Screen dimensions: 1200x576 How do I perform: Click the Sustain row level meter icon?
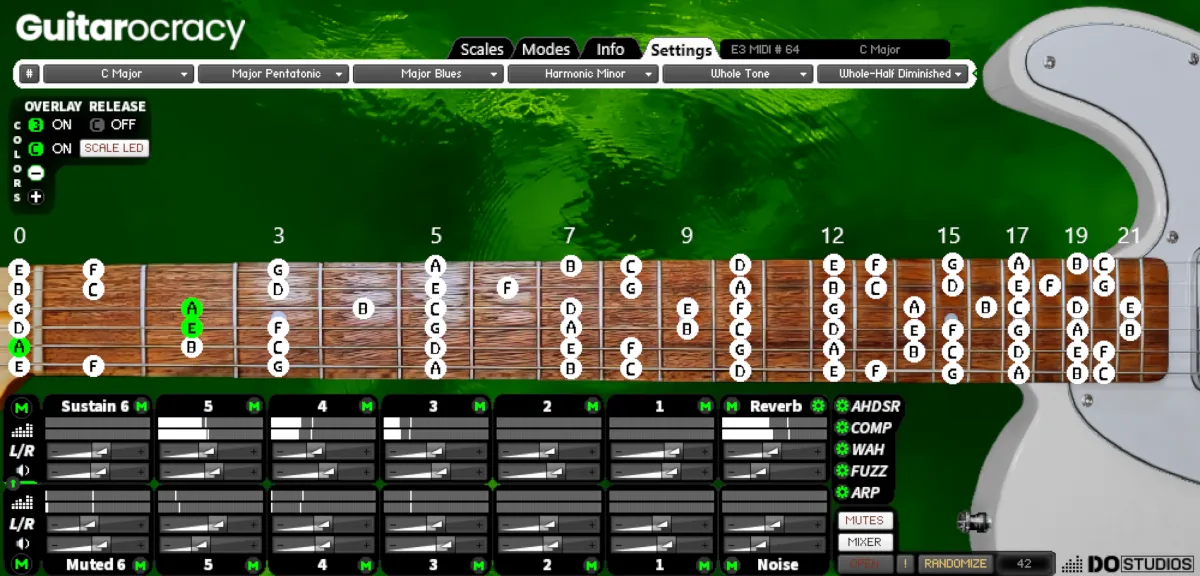coord(22,431)
